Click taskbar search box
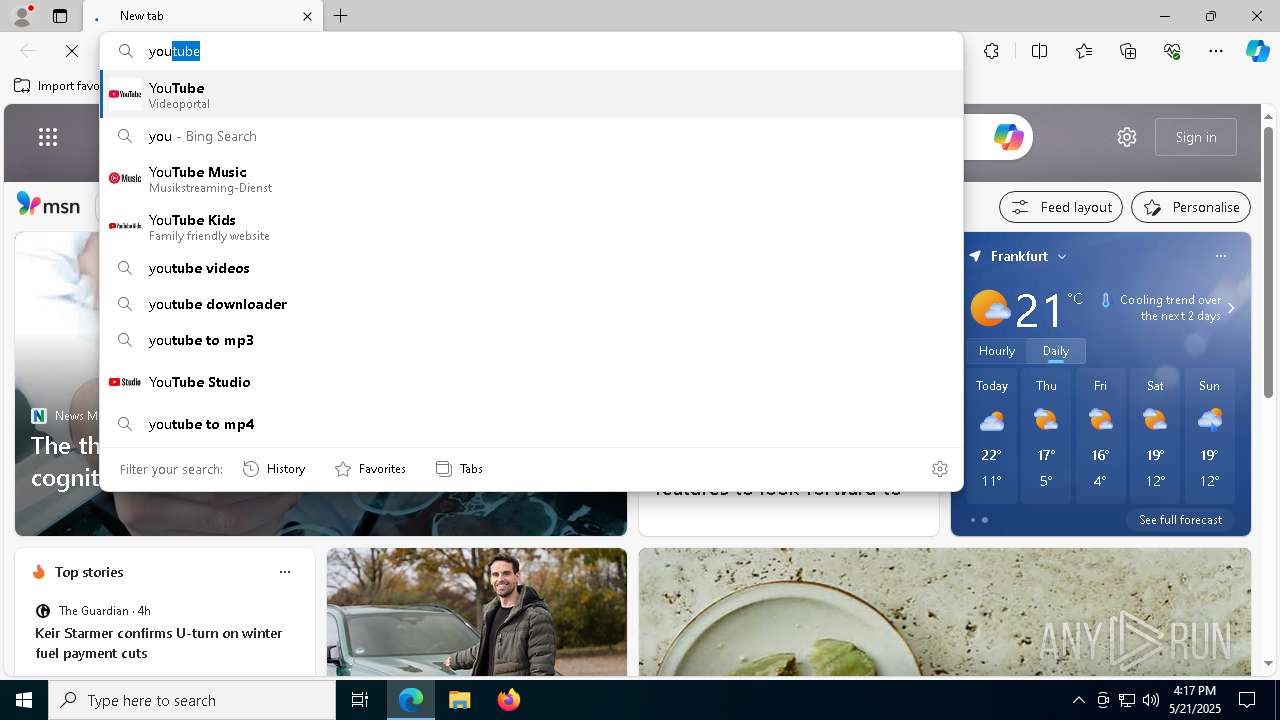 click(192, 700)
